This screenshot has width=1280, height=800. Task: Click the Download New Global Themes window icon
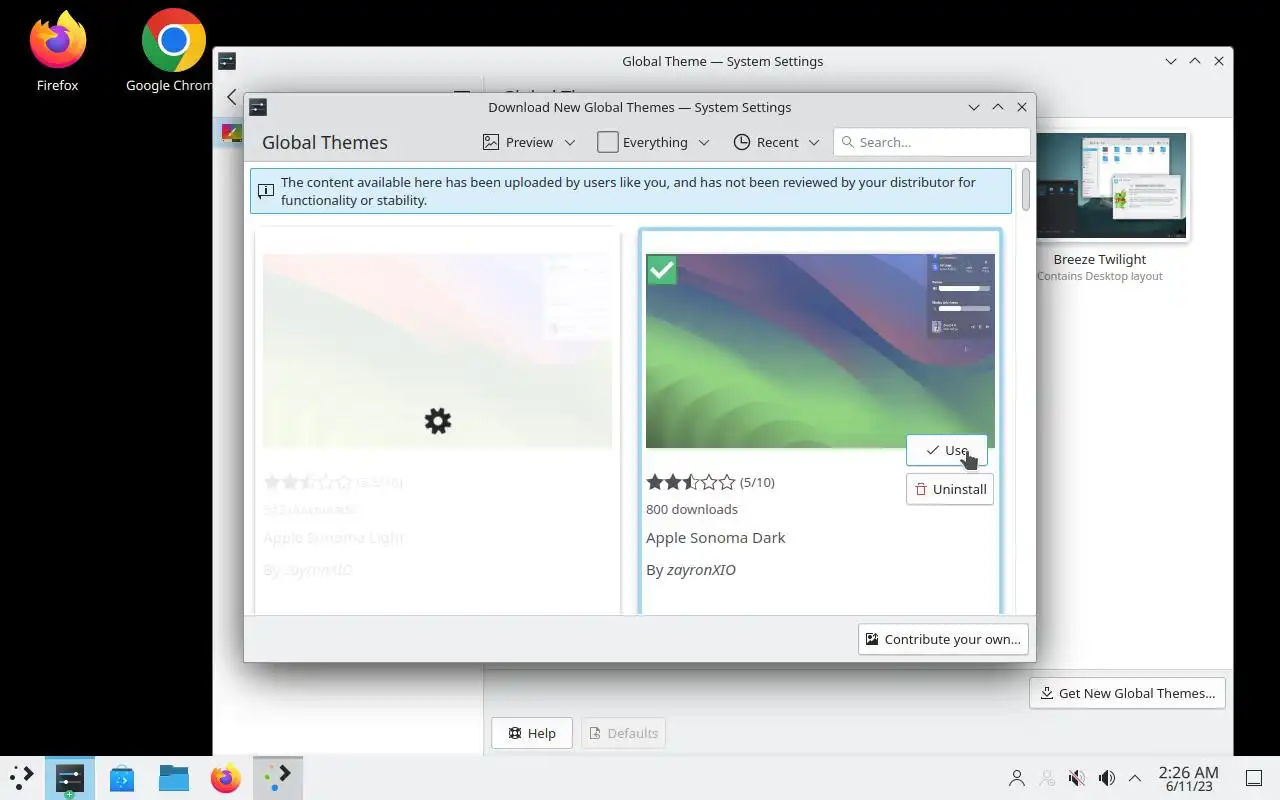(257, 107)
